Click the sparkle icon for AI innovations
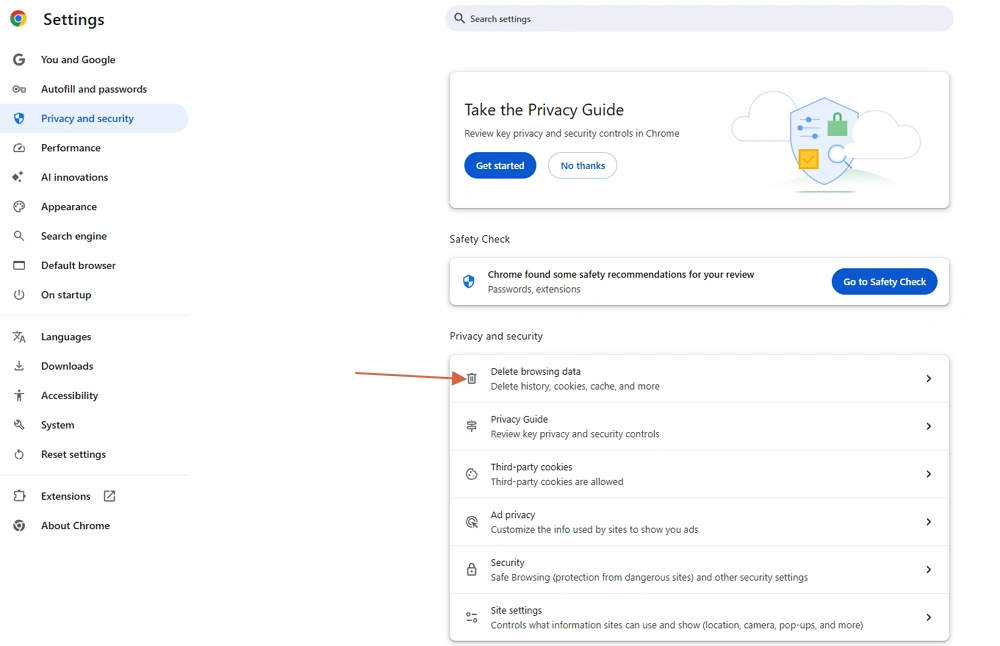The width and height of the screenshot is (1000, 646). 18,177
